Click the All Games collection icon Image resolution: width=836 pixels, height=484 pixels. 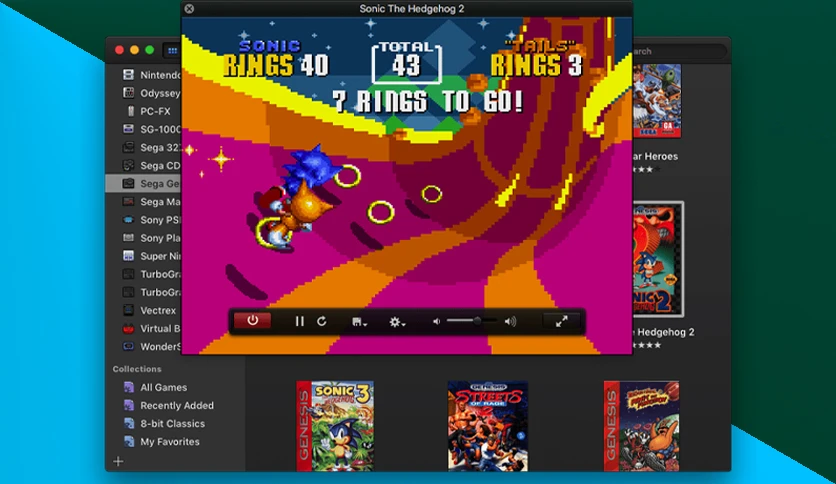[128, 388]
